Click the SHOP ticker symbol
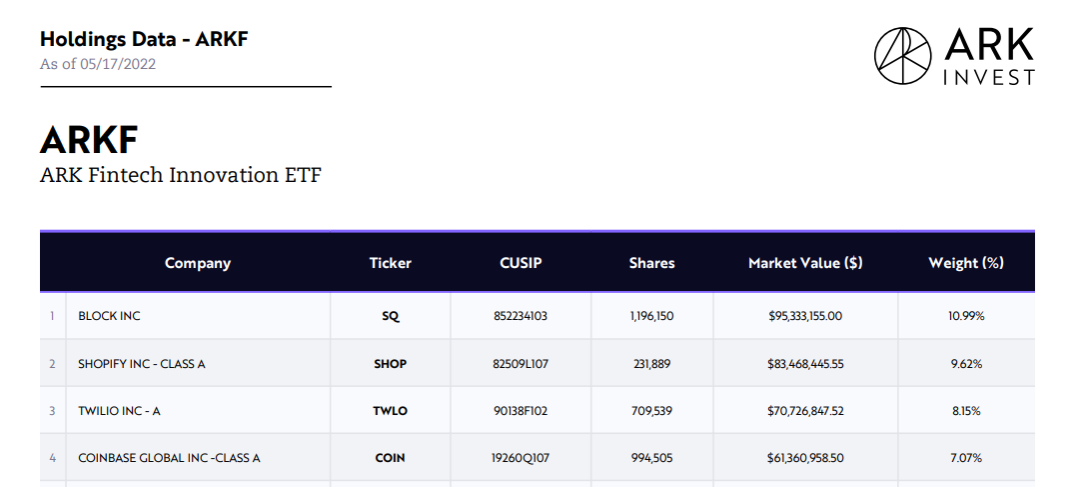1080x487 pixels. [x=390, y=364]
